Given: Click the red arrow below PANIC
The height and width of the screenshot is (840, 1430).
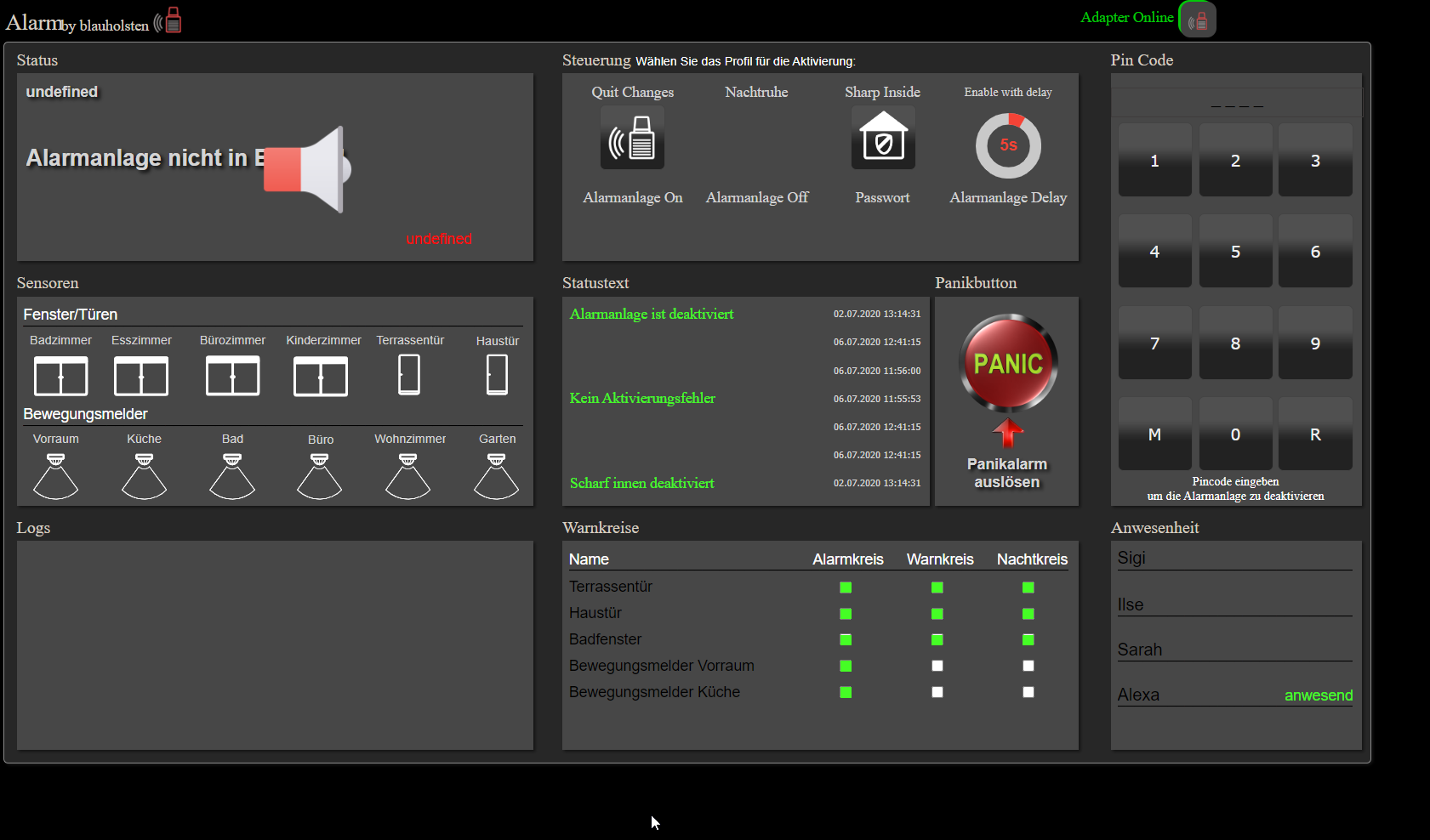Looking at the screenshot, I should pyautogui.click(x=1008, y=433).
